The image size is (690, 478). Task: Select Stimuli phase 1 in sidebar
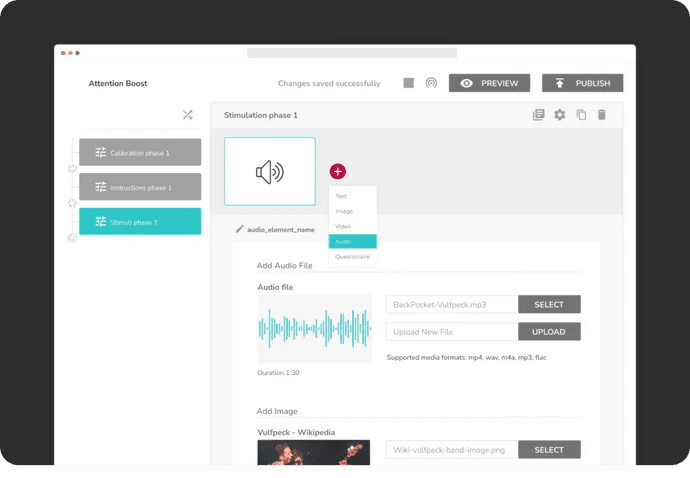tap(140, 221)
